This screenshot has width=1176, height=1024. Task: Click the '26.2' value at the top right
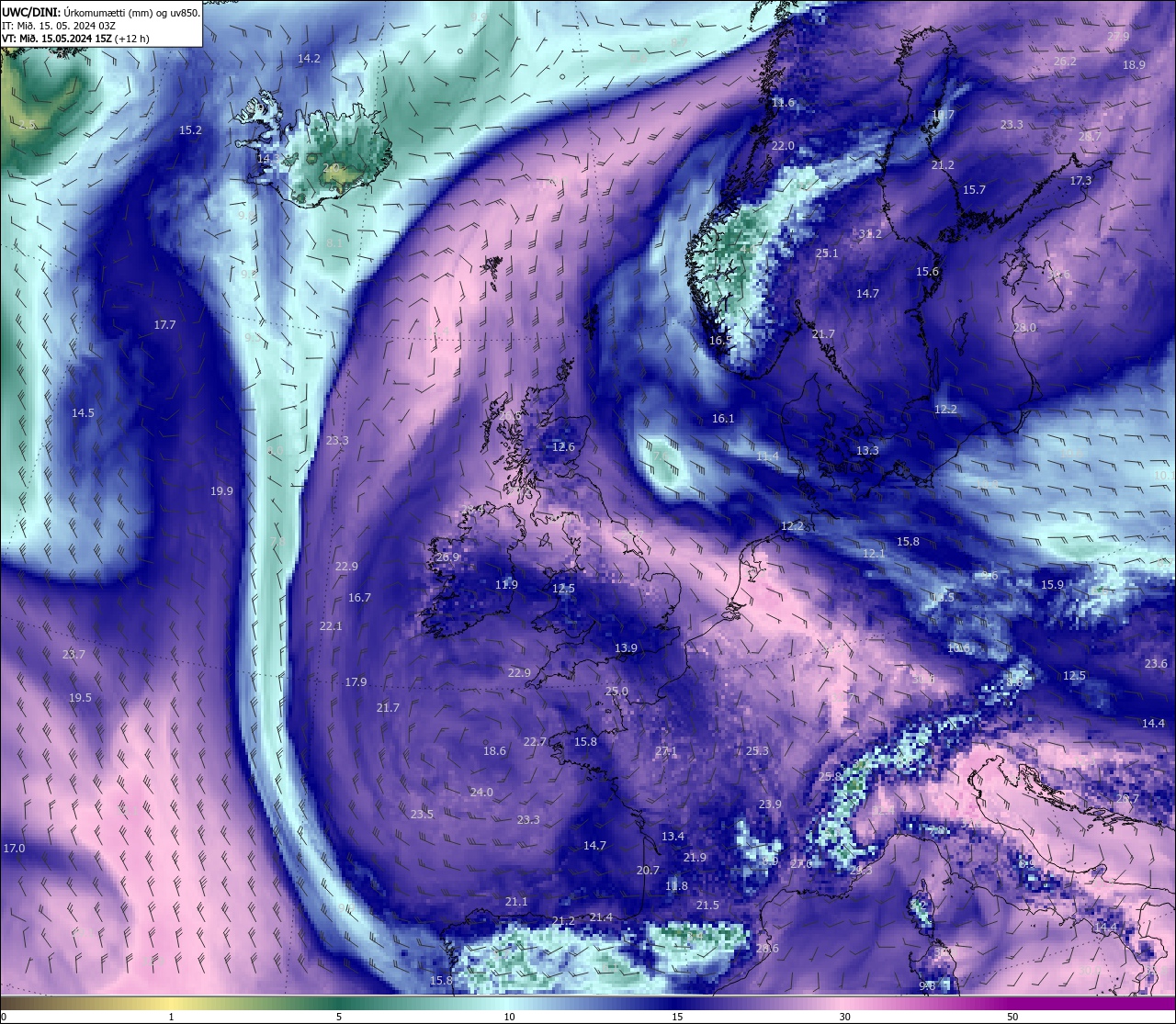1065,62
